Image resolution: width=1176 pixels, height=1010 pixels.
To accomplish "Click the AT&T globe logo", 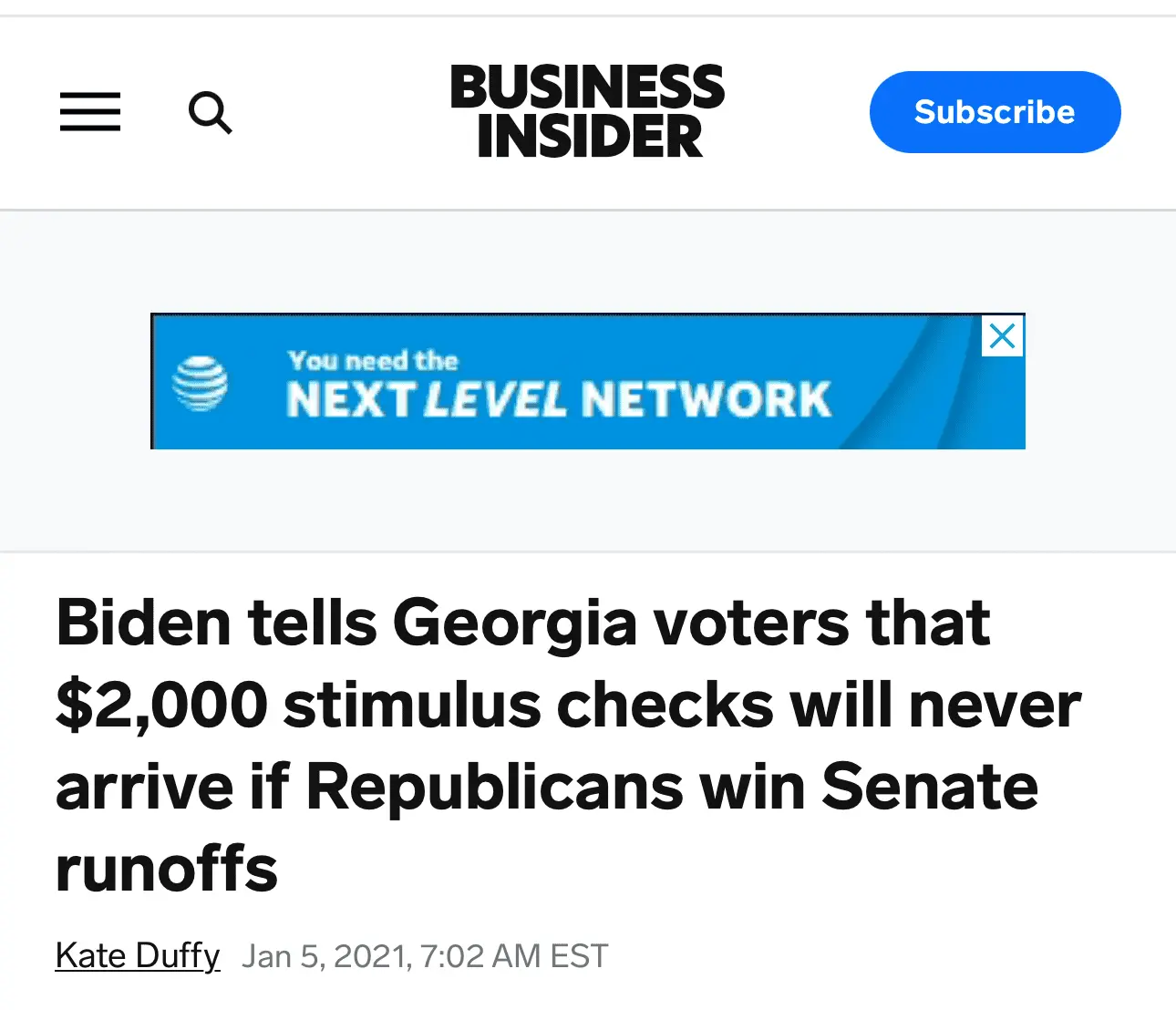I will [201, 384].
